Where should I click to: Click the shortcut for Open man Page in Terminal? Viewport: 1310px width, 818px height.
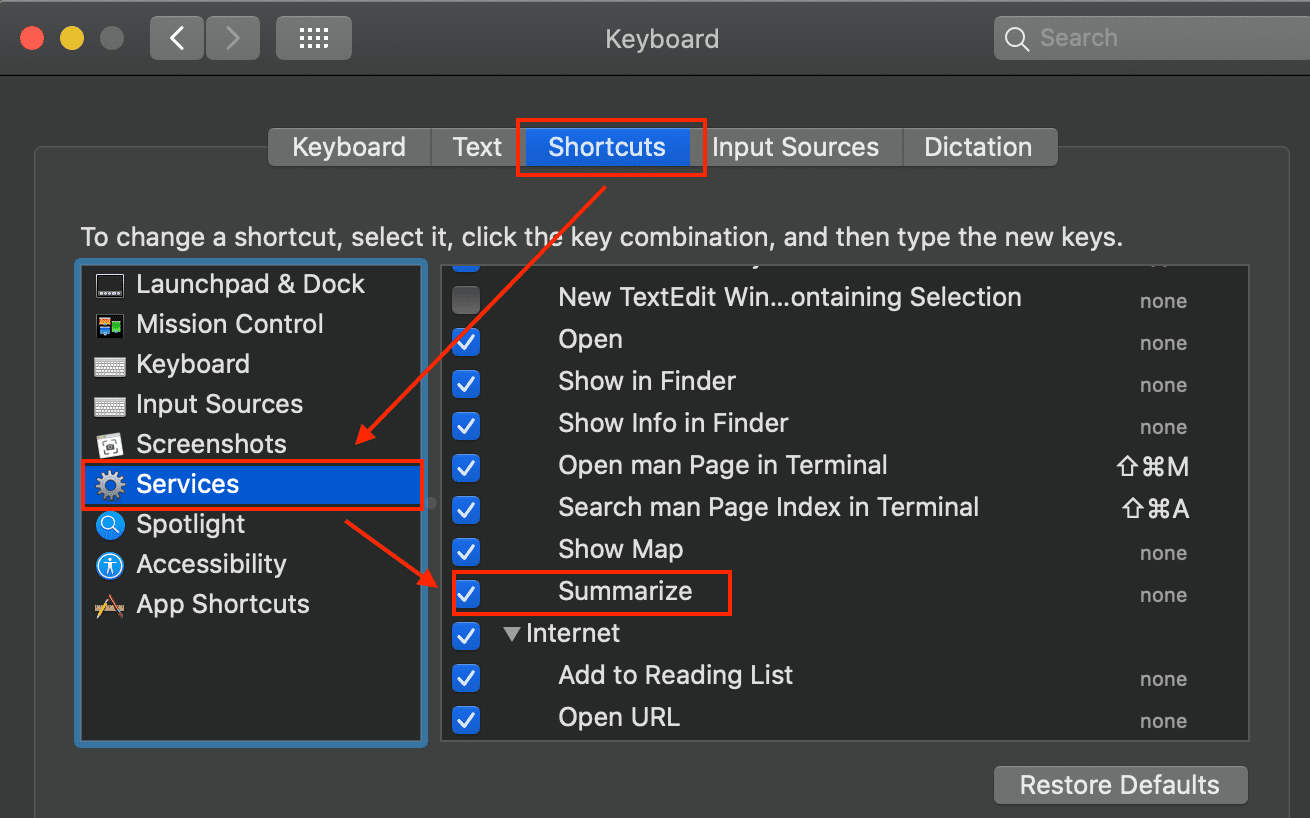pyautogui.click(x=1152, y=467)
